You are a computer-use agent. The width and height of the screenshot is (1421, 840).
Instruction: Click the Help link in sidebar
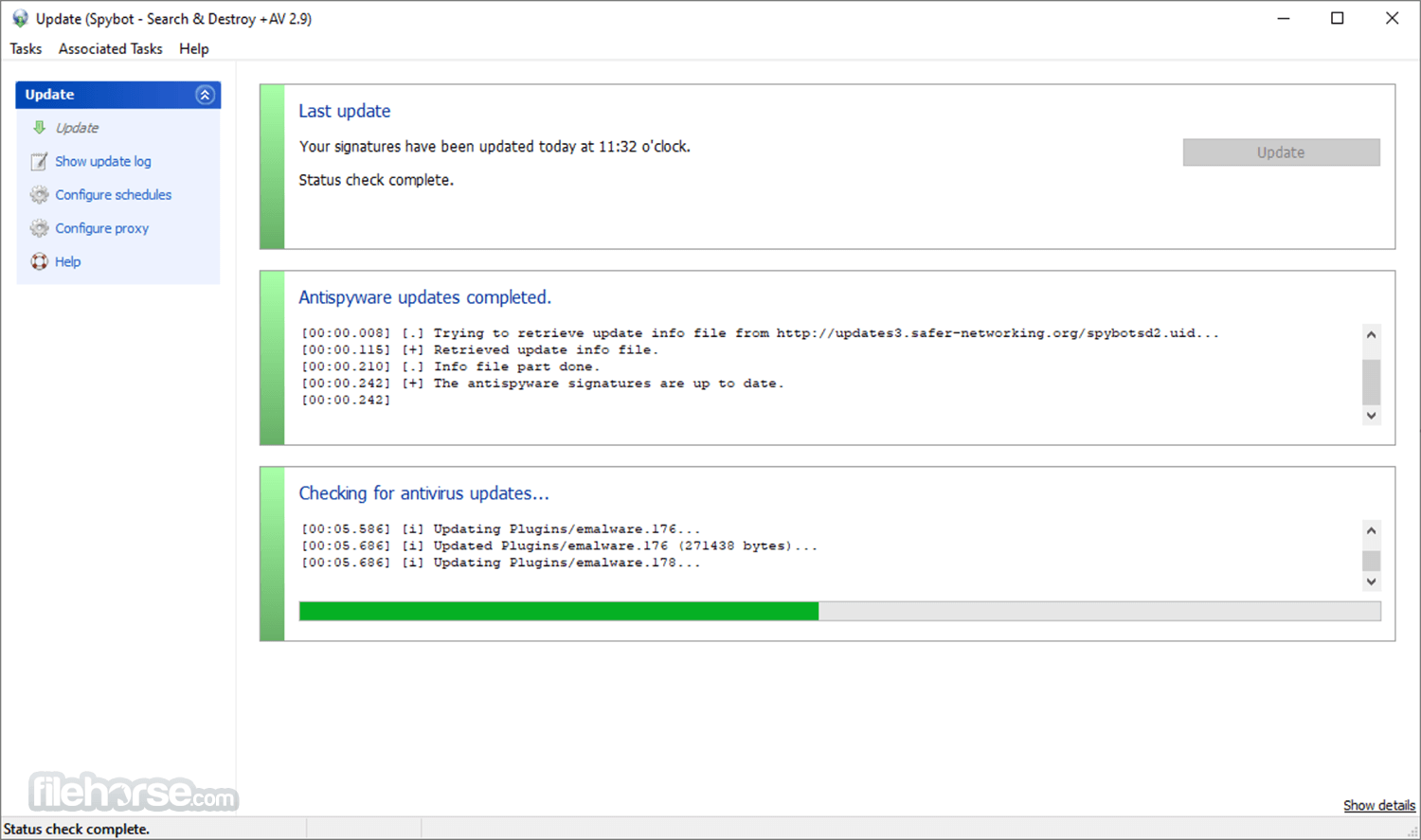coord(68,261)
